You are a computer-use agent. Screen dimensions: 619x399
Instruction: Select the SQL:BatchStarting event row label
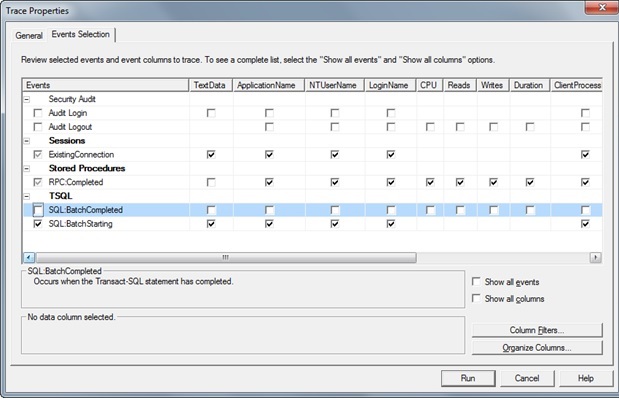(x=81, y=224)
